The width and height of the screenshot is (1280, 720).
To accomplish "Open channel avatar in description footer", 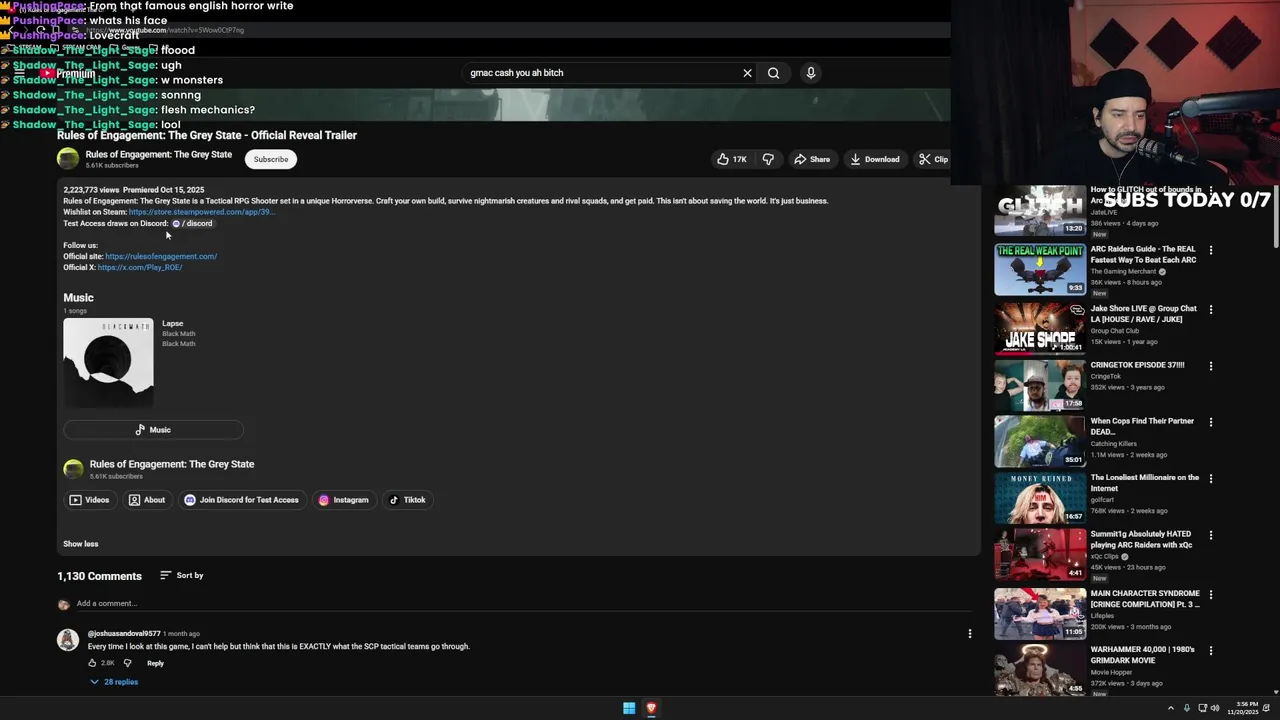I will coord(73,469).
